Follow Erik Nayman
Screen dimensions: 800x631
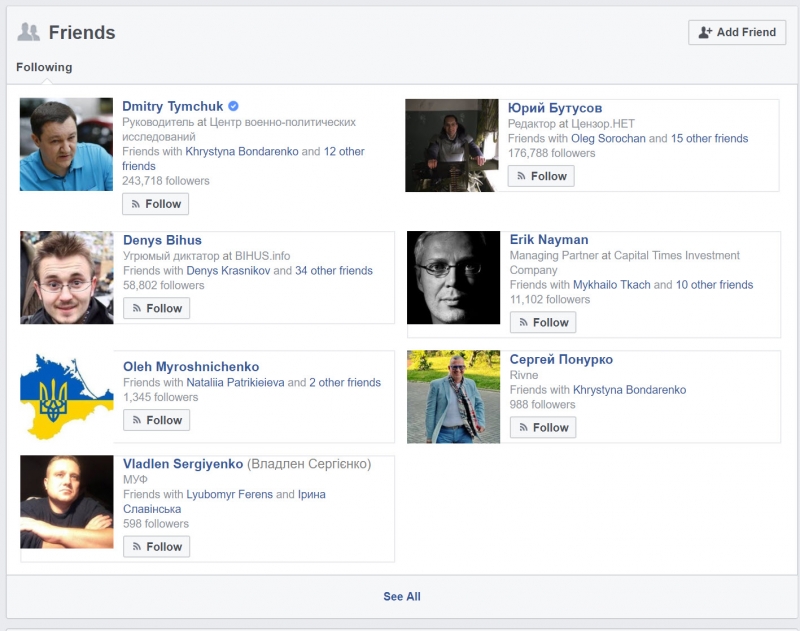pyautogui.click(x=542, y=322)
